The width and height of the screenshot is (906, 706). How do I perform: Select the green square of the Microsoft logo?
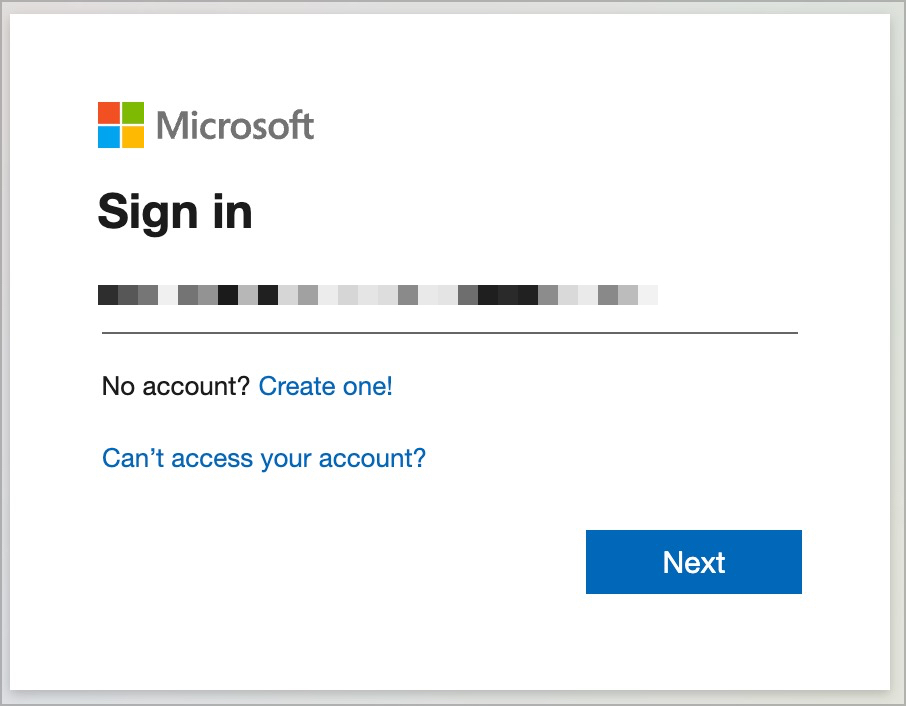tap(133, 113)
